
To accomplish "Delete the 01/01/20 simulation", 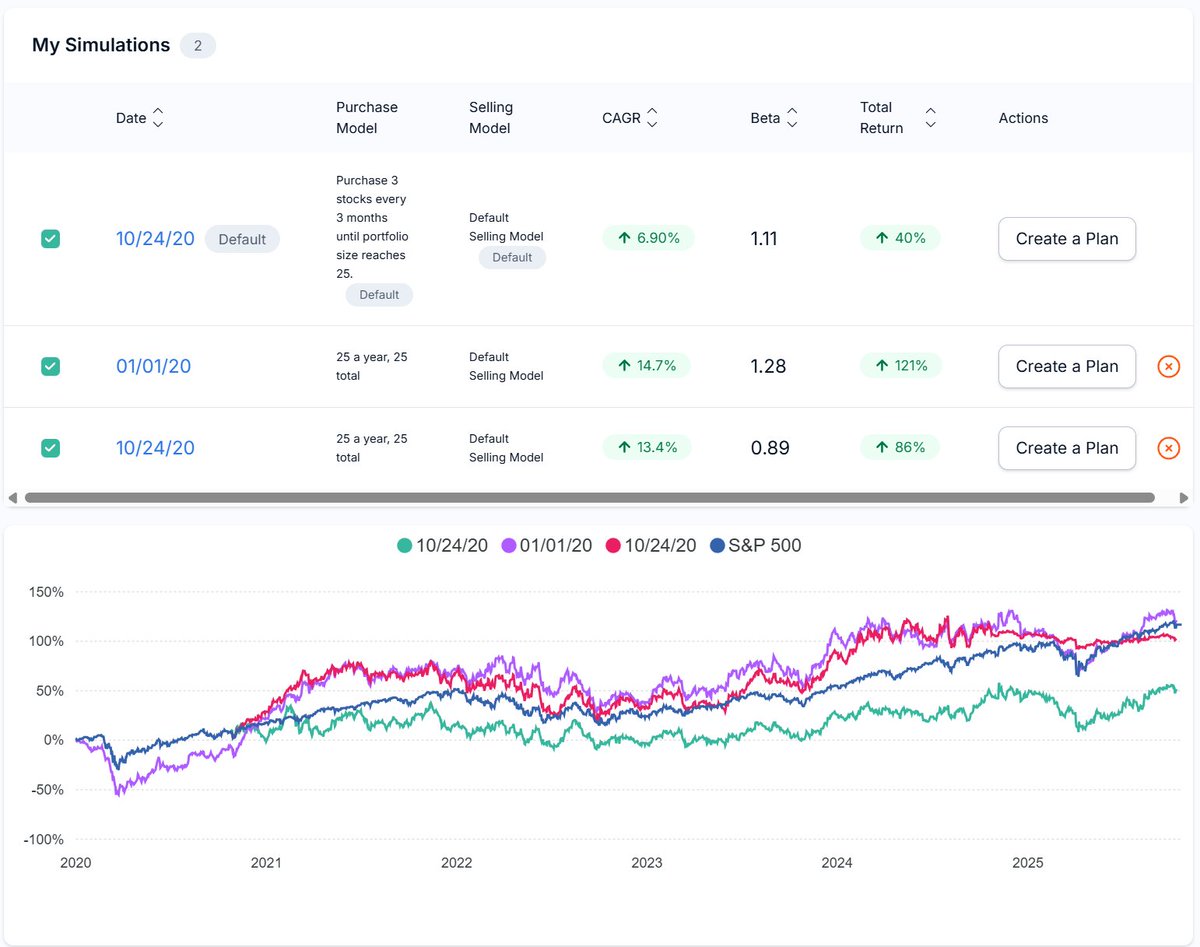I will 1168,366.
